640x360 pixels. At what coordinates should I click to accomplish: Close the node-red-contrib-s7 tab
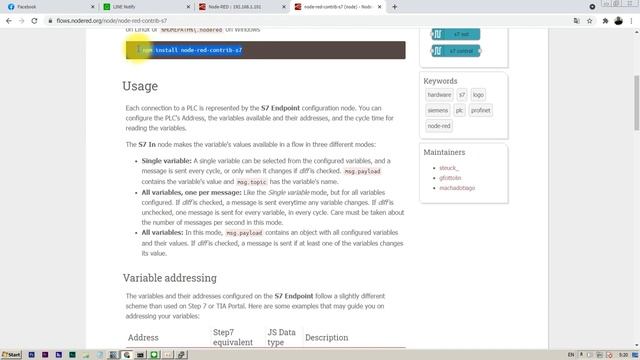[379, 7]
